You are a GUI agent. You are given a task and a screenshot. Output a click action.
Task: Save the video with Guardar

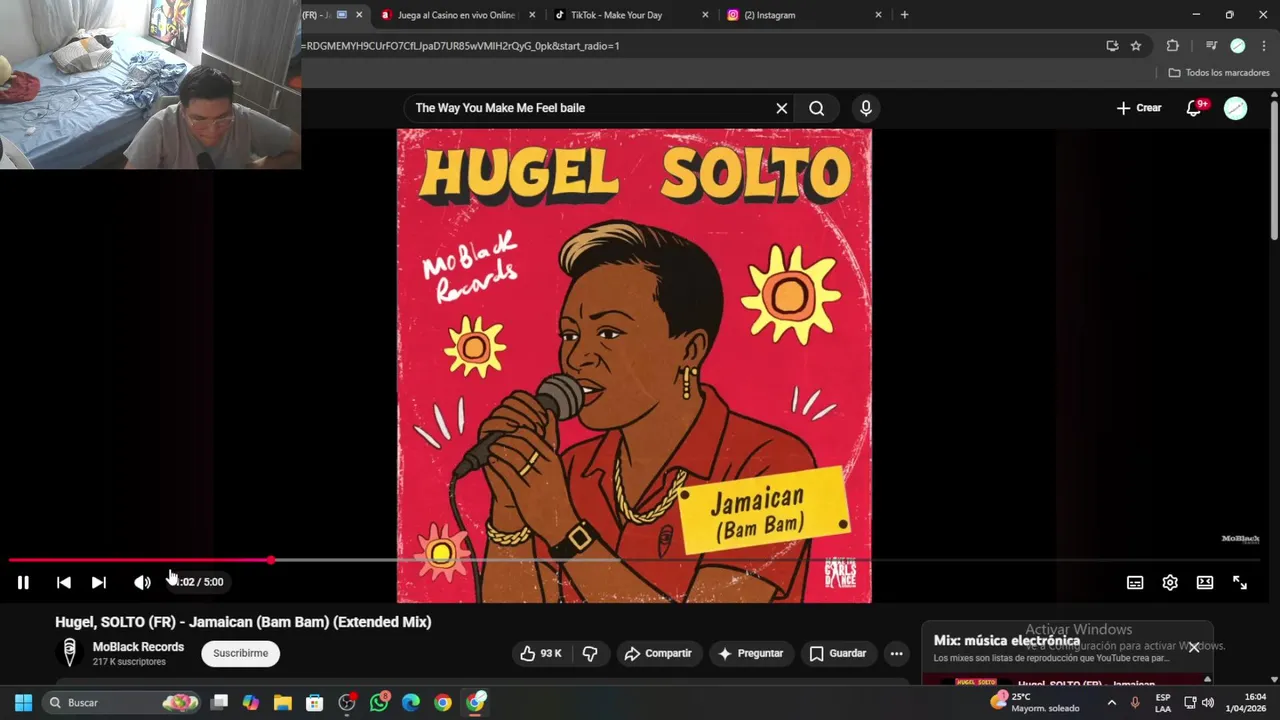pos(838,653)
